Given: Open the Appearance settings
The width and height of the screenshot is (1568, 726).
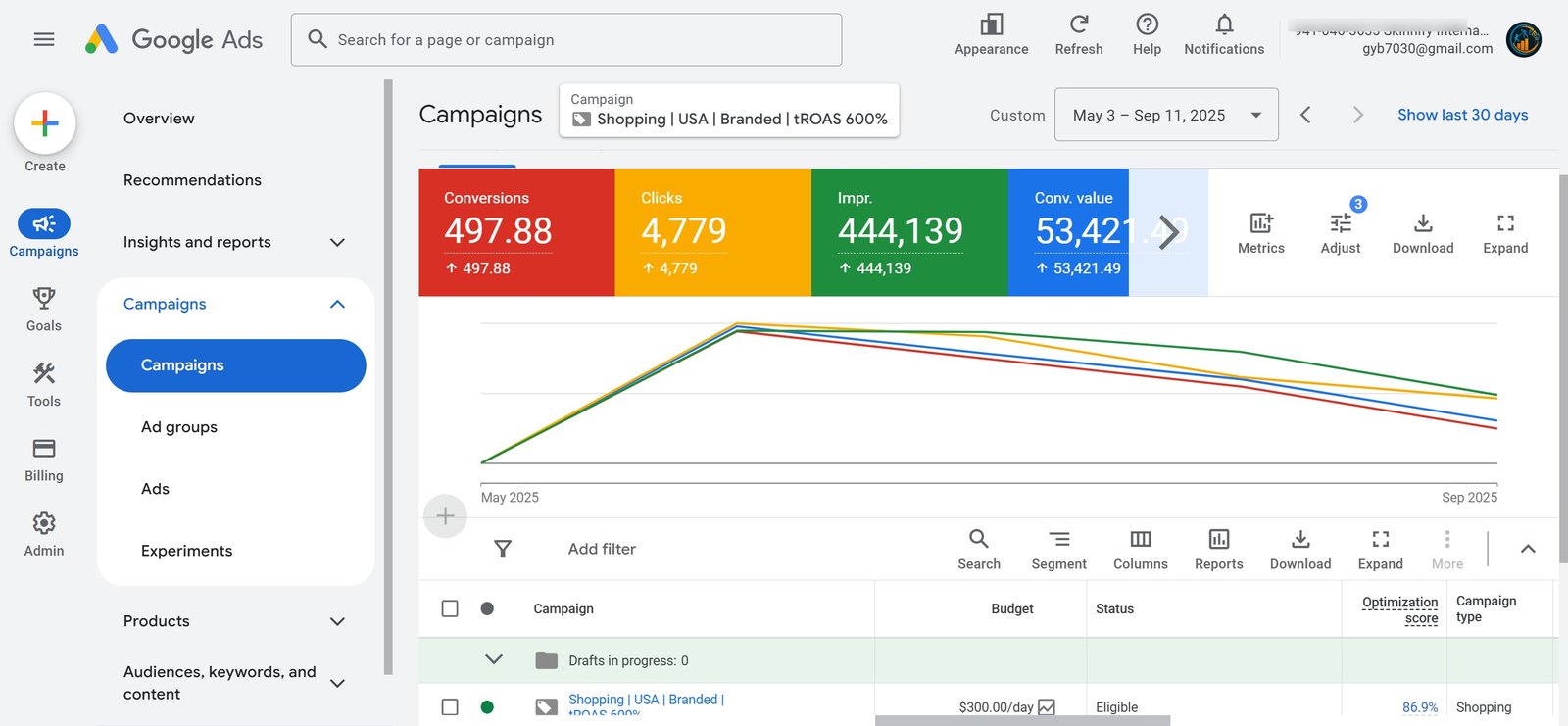Looking at the screenshot, I should click(992, 35).
